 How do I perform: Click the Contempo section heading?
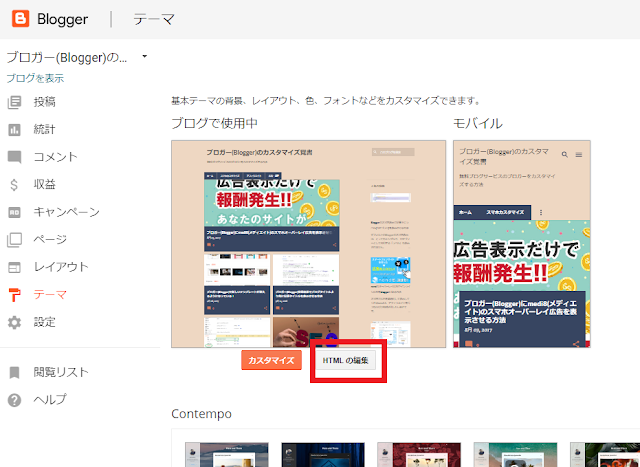tap(202, 414)
